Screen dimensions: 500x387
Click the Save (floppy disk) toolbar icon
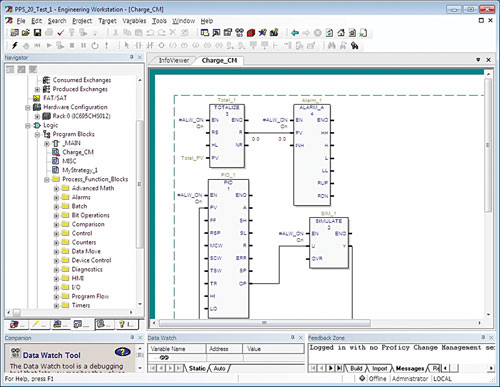[37, 33]
